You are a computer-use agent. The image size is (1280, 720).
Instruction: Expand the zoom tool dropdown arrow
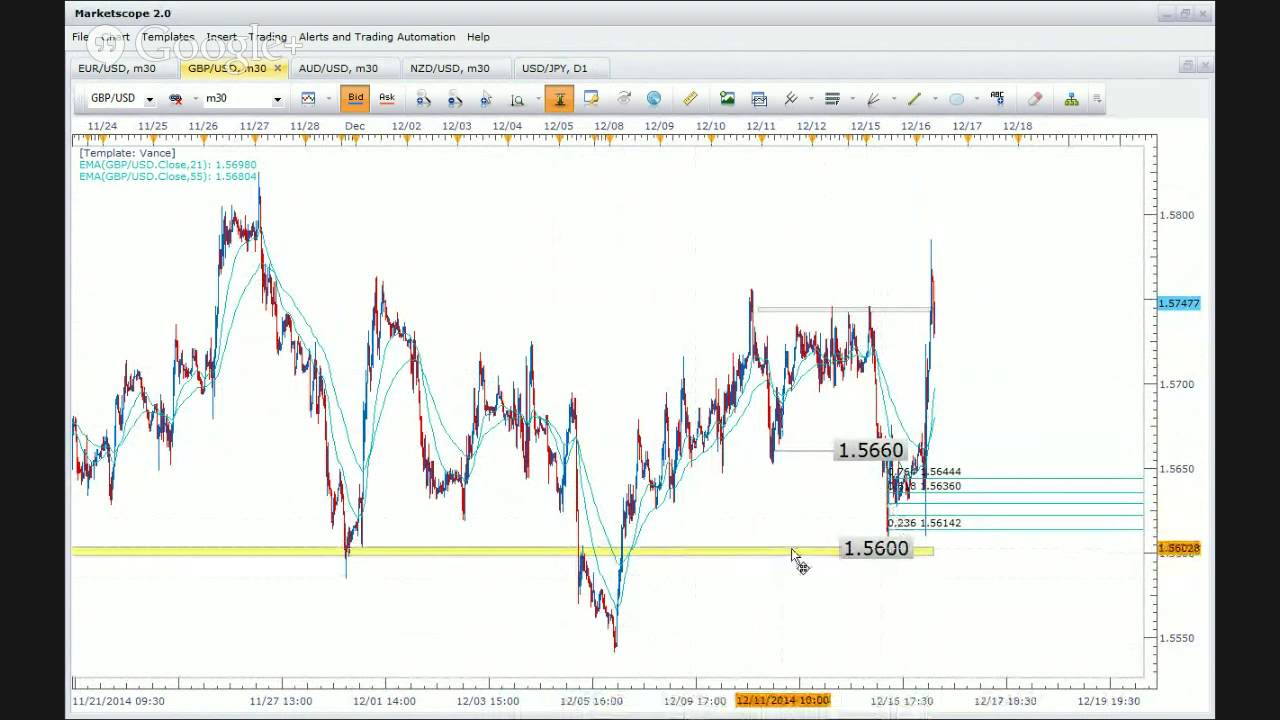538,99
